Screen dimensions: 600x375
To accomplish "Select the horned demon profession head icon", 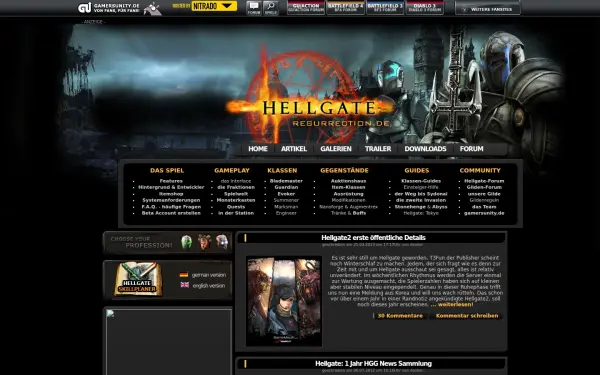I will tap(204, 242).
